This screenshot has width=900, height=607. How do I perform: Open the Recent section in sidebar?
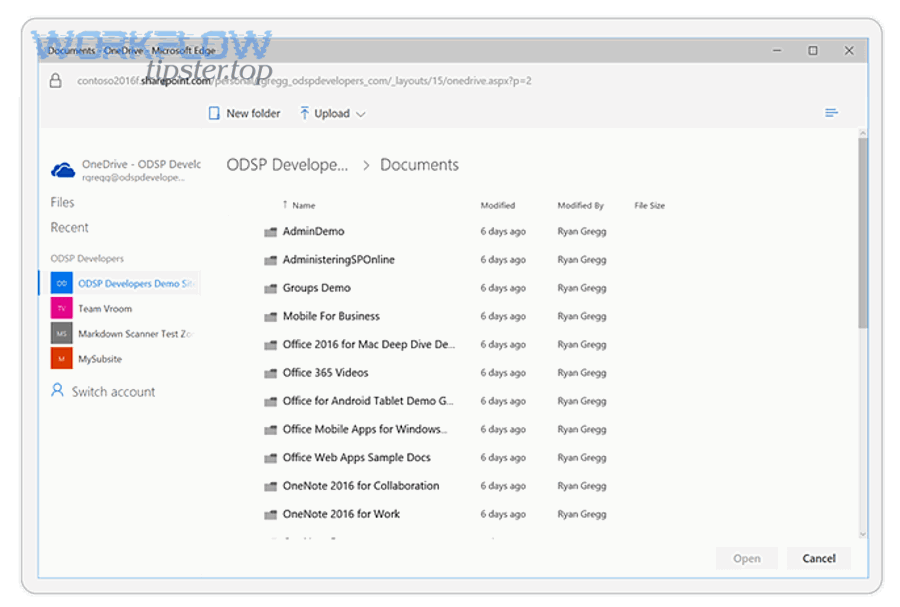(69, 228)
